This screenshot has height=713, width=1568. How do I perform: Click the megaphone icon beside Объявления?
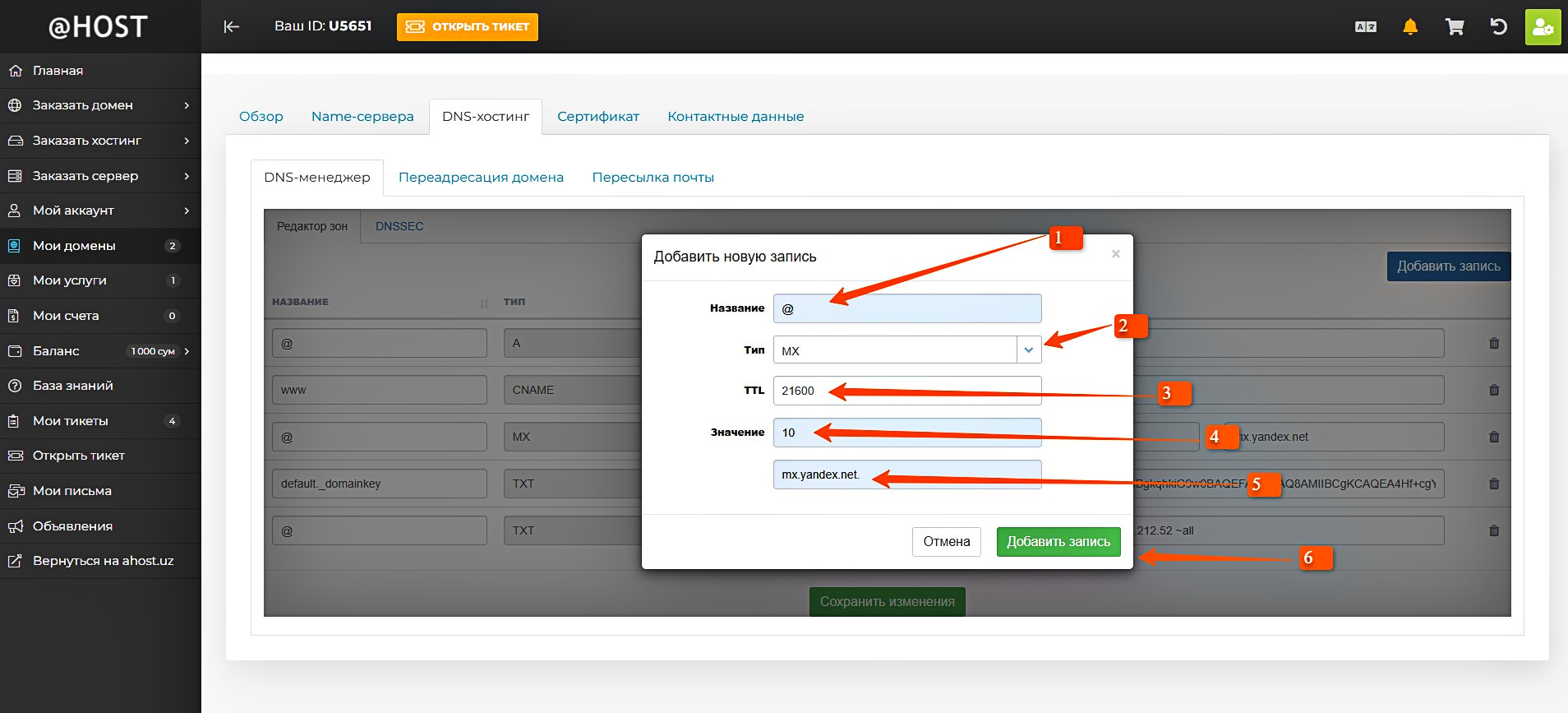point(15,526)
